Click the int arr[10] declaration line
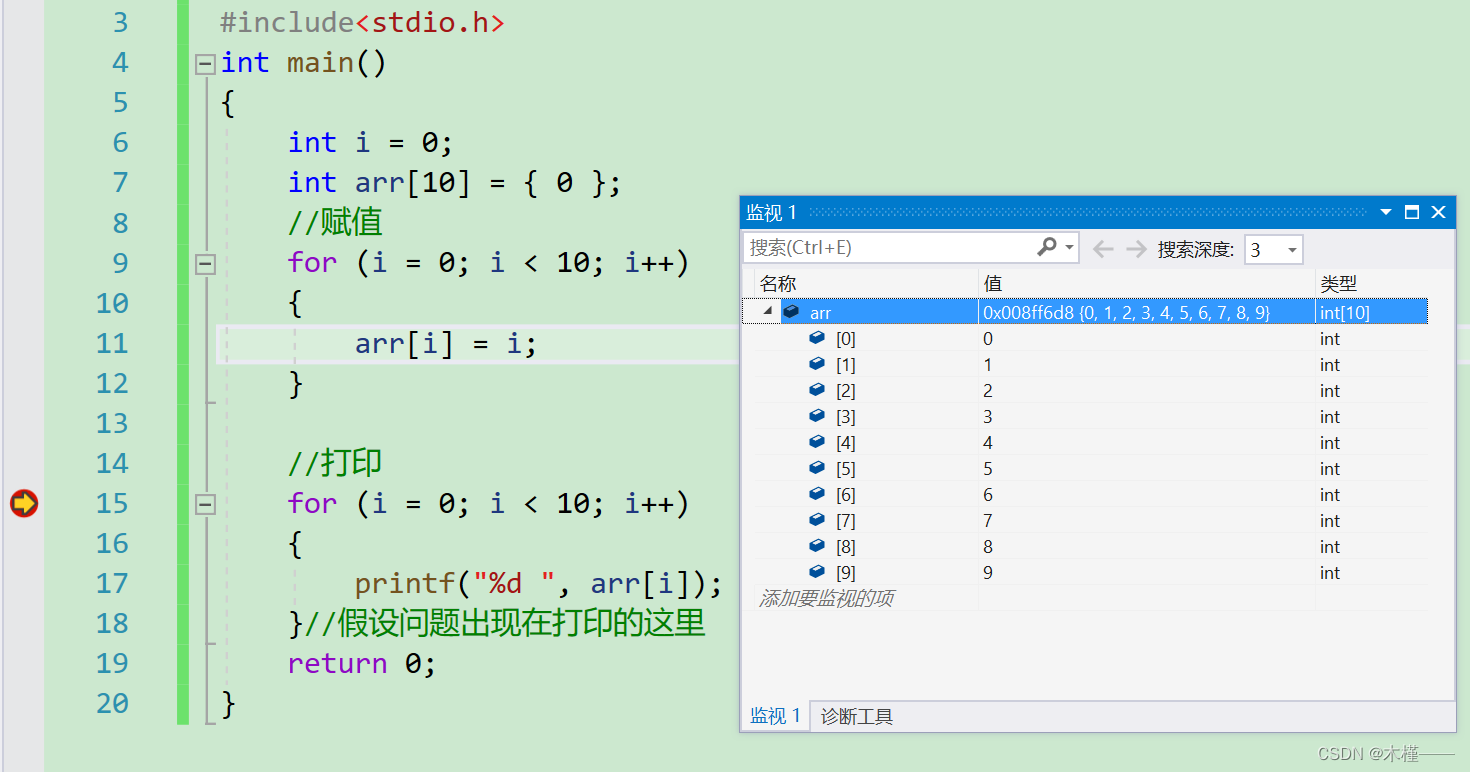This screenshot has width=1470, height=772. (455, 183)
